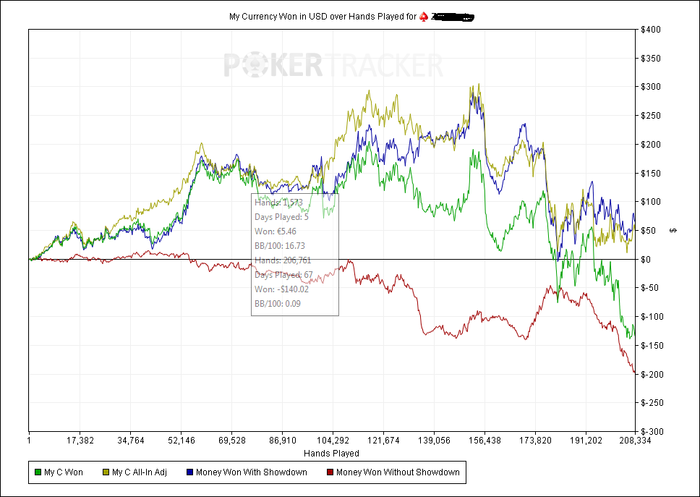This screenshot has width=700, height=497.
Task: Click the '$-150' y-axis label
Action: pyautogui.click(x=652, y=346)
